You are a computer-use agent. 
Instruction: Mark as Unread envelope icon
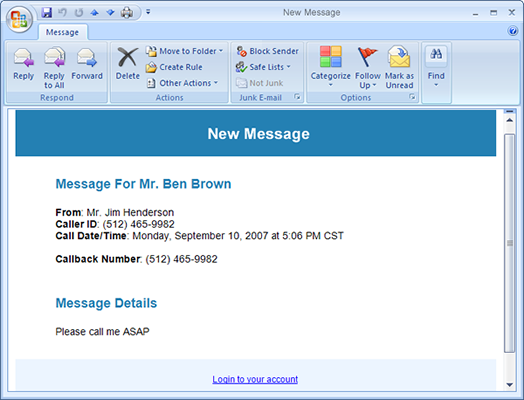399,57
